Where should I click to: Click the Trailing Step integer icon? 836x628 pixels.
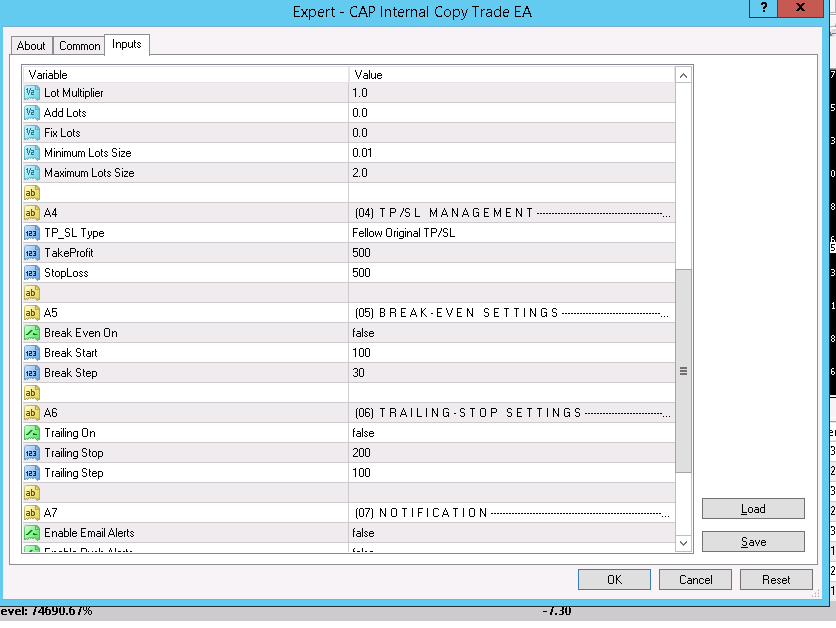[31, 473]
